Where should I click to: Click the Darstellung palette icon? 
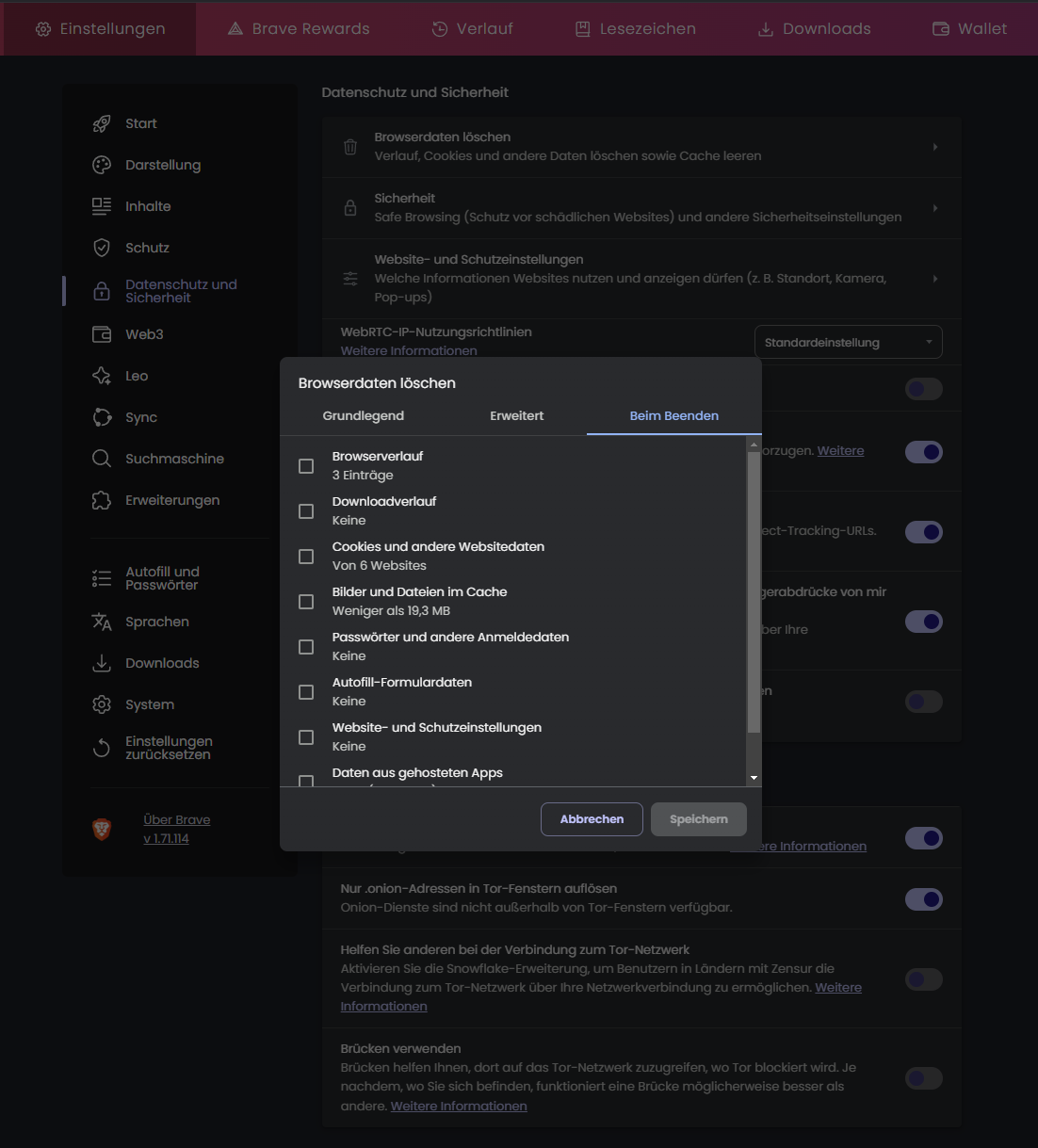pyautogui.click(x=102, y=165)
